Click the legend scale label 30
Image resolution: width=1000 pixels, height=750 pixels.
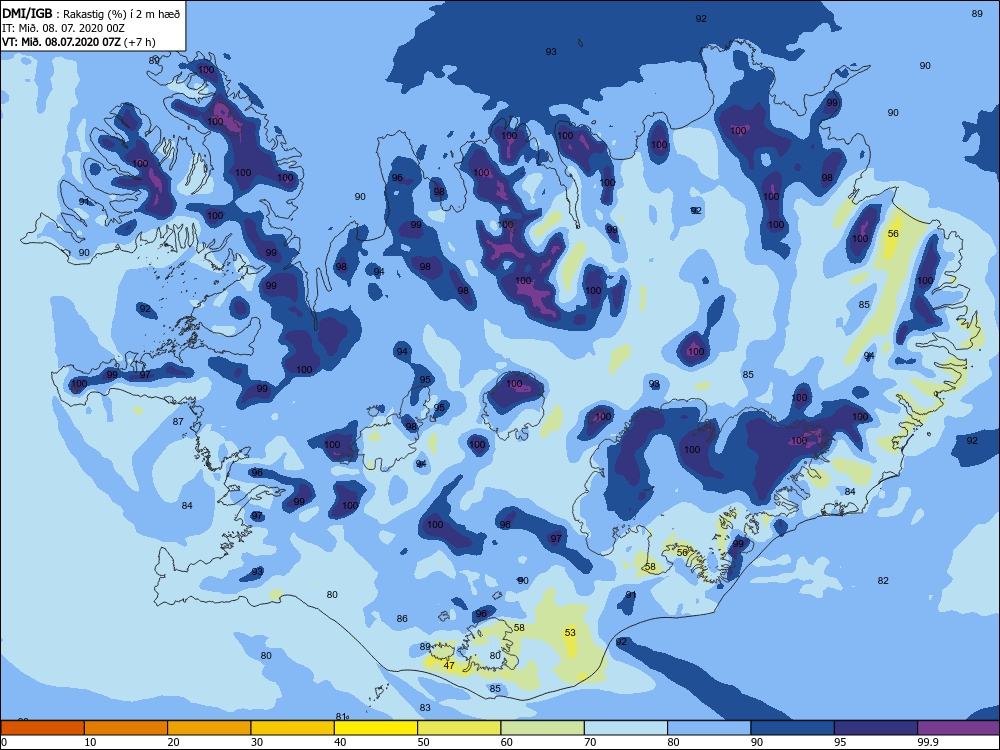point(257,742)
